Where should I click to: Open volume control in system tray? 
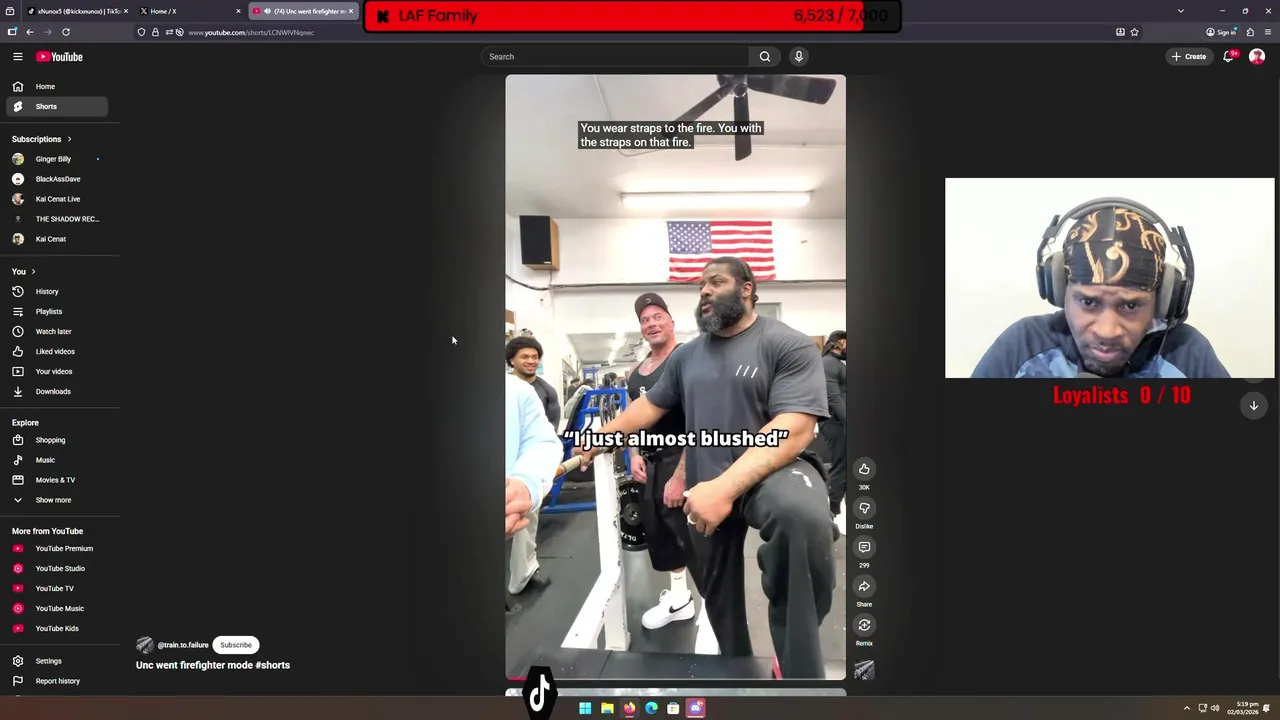click(1215, 708)
